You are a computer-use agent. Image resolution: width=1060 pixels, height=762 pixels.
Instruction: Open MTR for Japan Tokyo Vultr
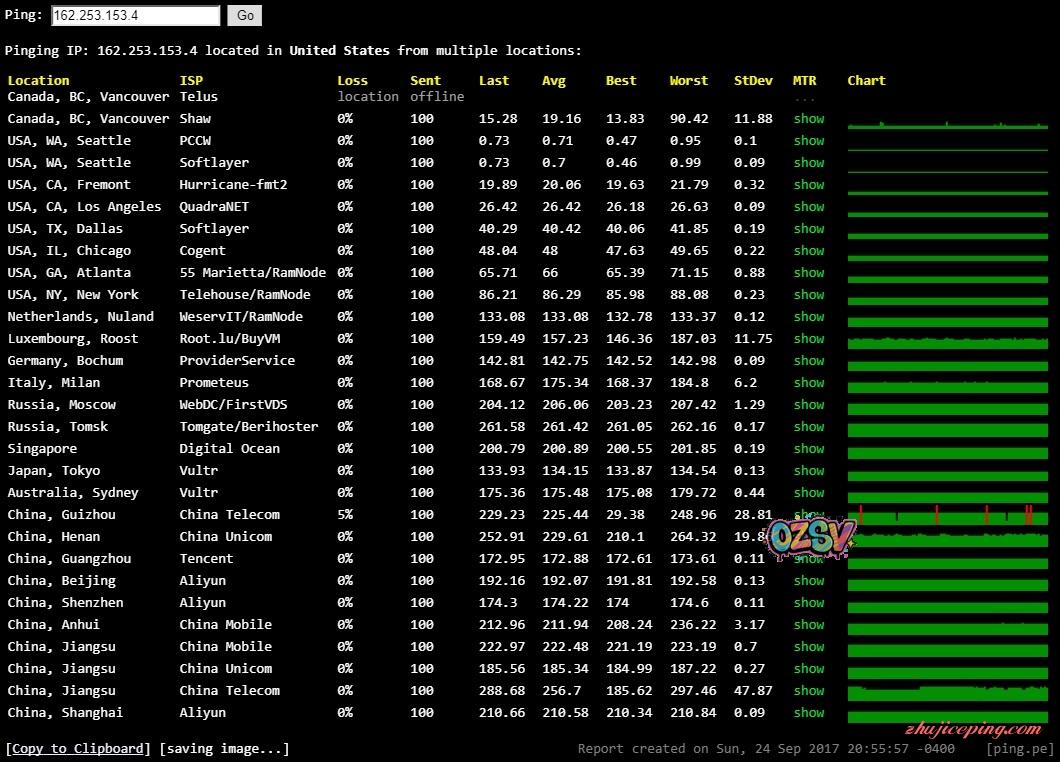pos(809,471)
